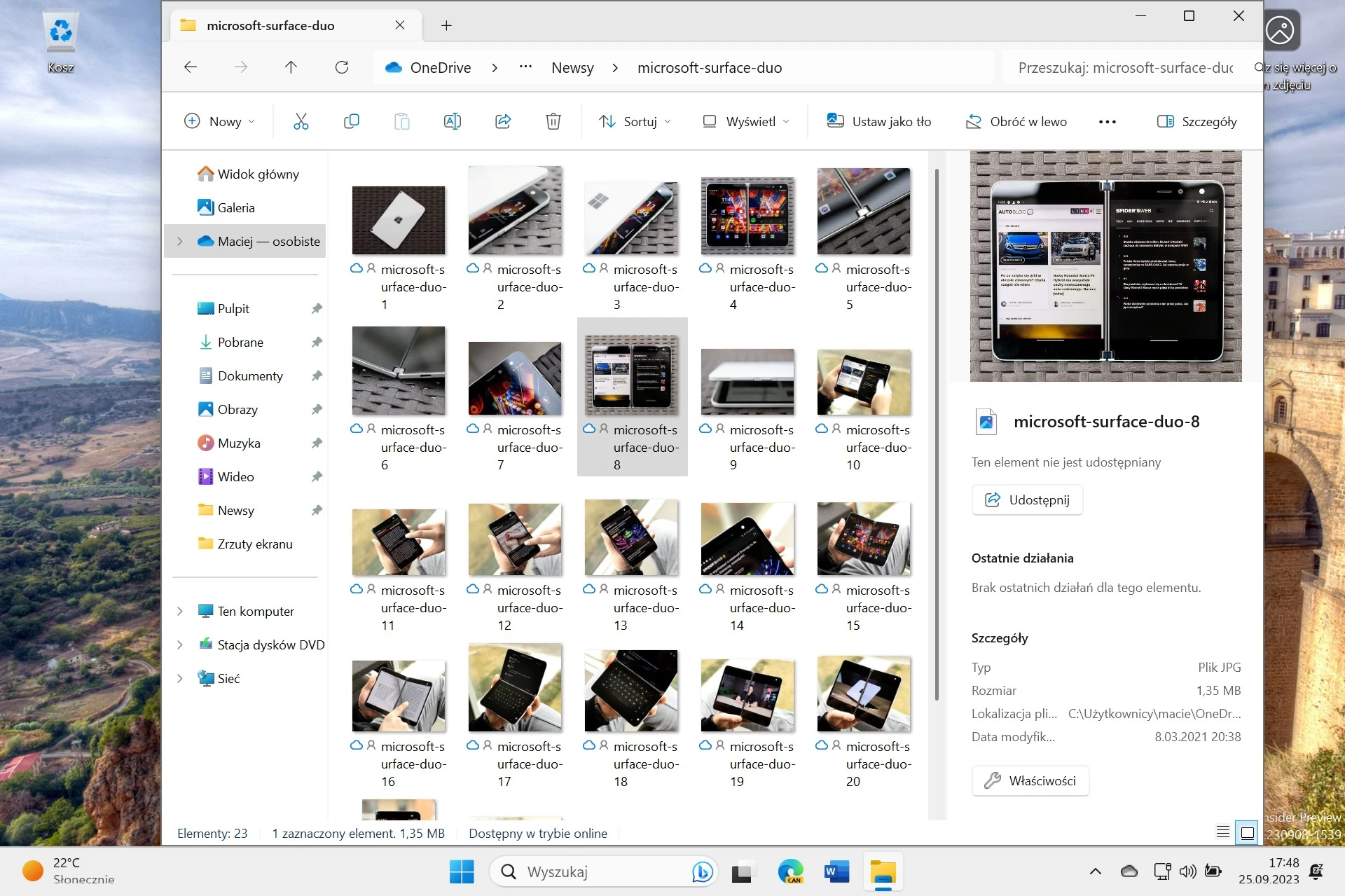Click the Delete trash icon
1345x896 pixels.
(553, 121)
